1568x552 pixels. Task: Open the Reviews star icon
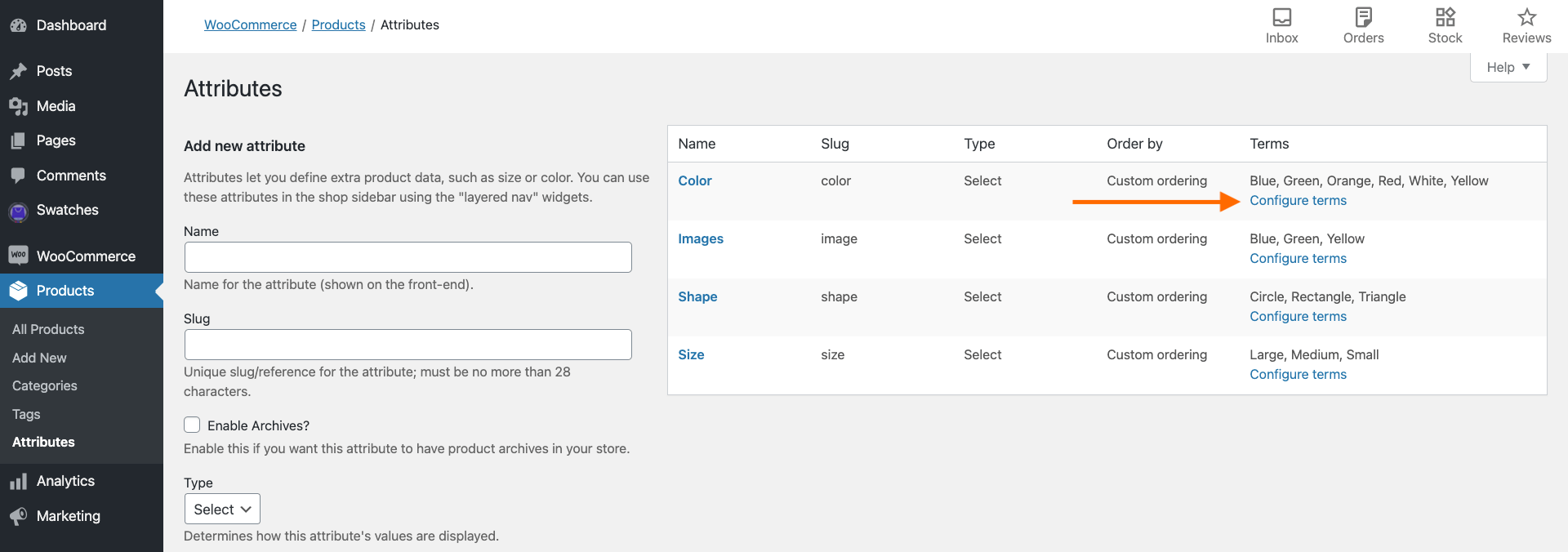(1526, 17)
